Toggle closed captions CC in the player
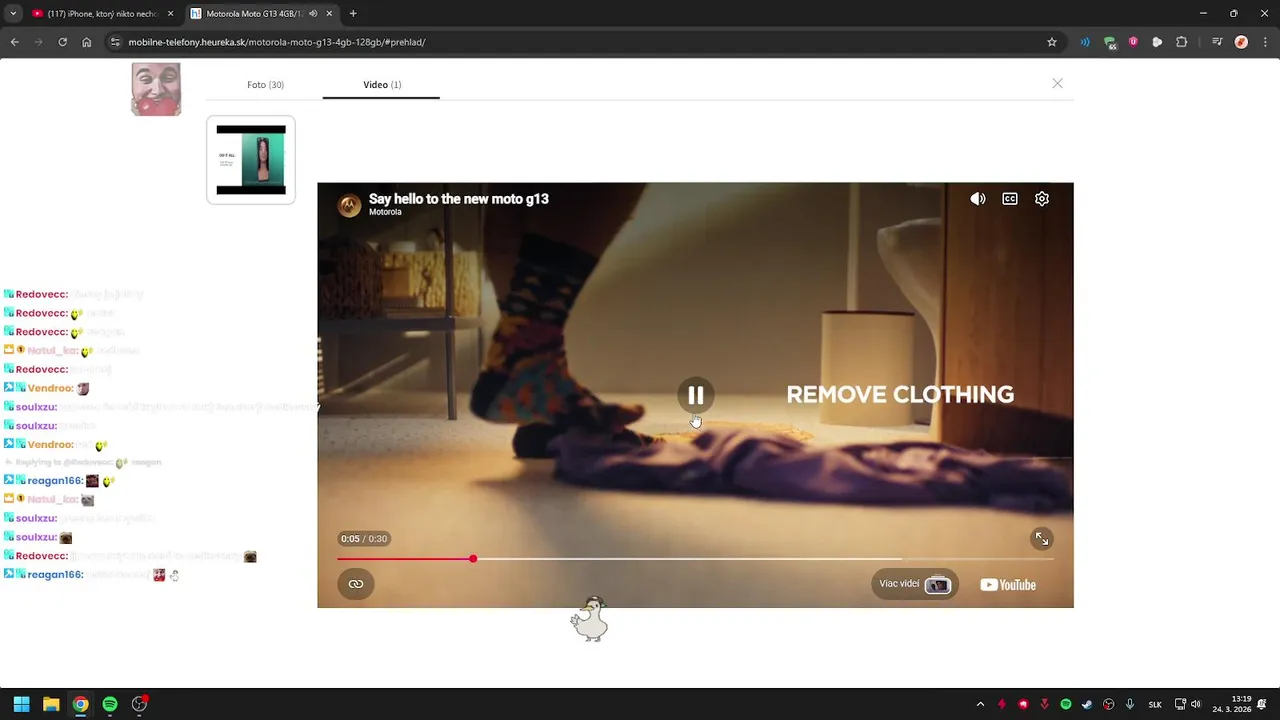Viewport: 1280px width, 720px height. [1010, 199]
